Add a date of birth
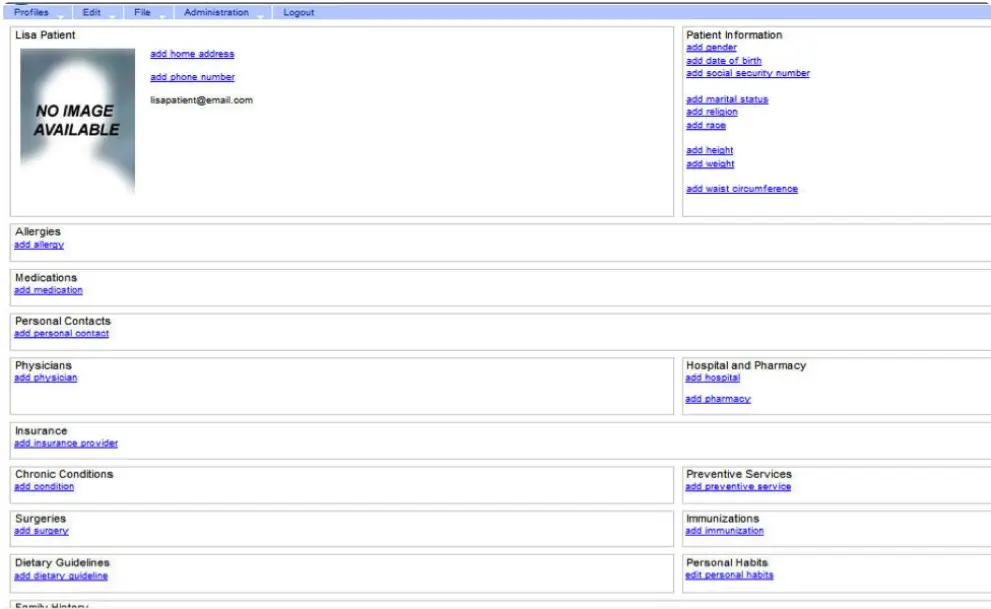Image resolution: width=991 pixels, height=609 pixels. point(722,60)
